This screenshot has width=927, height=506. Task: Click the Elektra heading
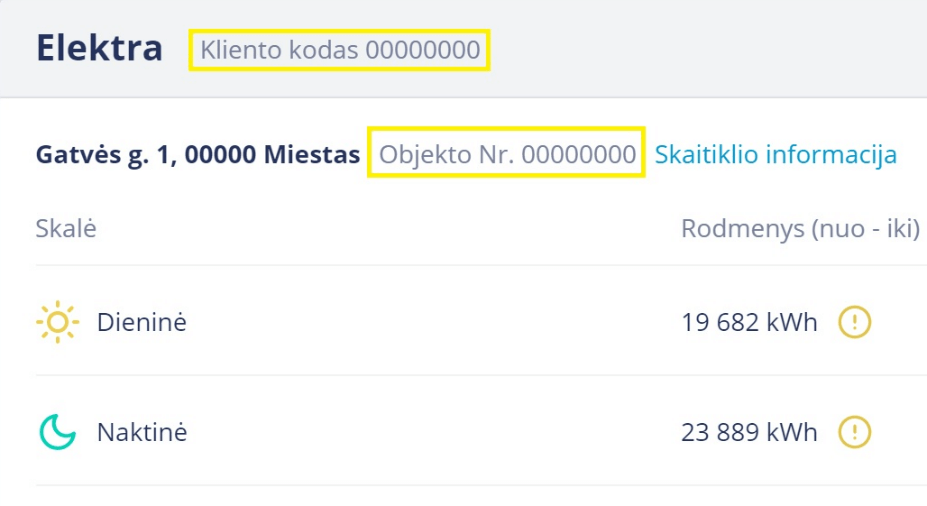coord(99,48)
